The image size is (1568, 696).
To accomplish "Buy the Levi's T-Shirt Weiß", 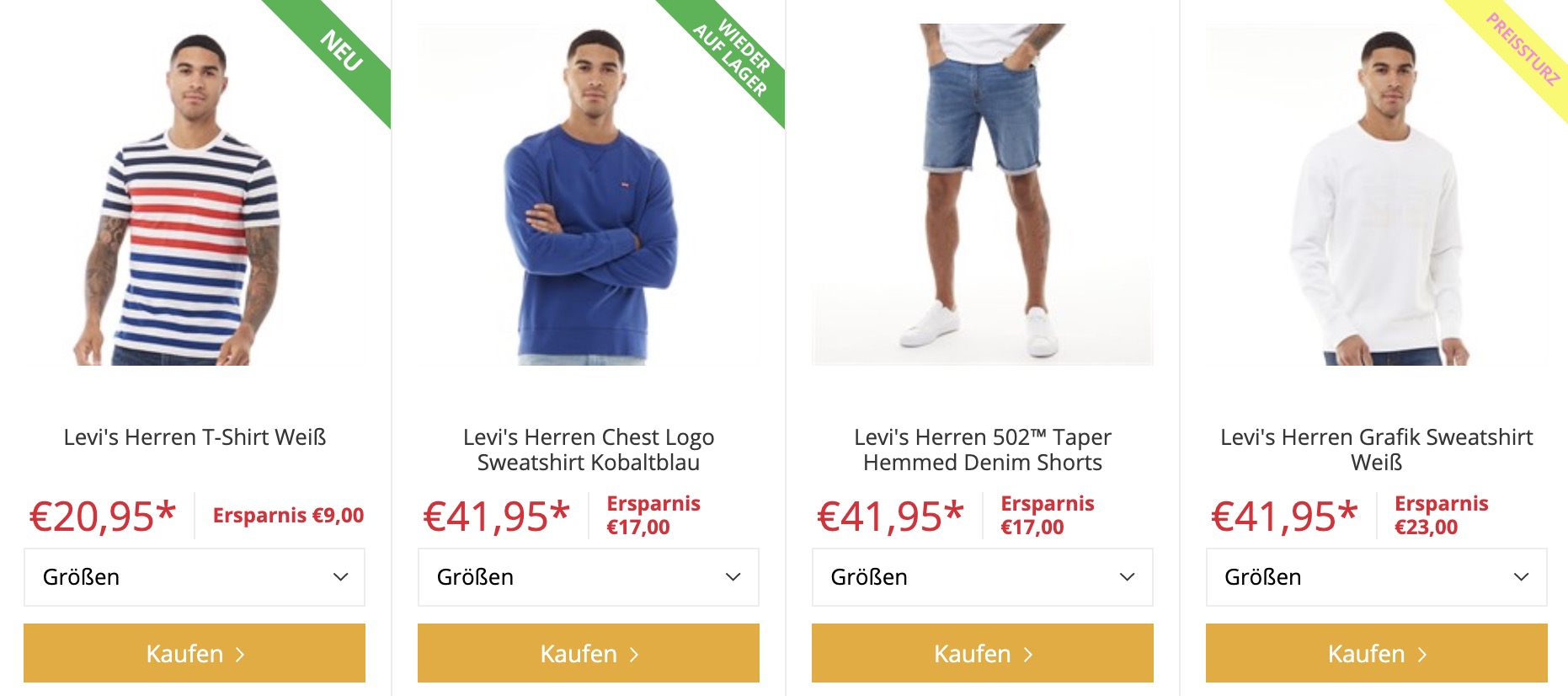I will (x=195, y=653).
